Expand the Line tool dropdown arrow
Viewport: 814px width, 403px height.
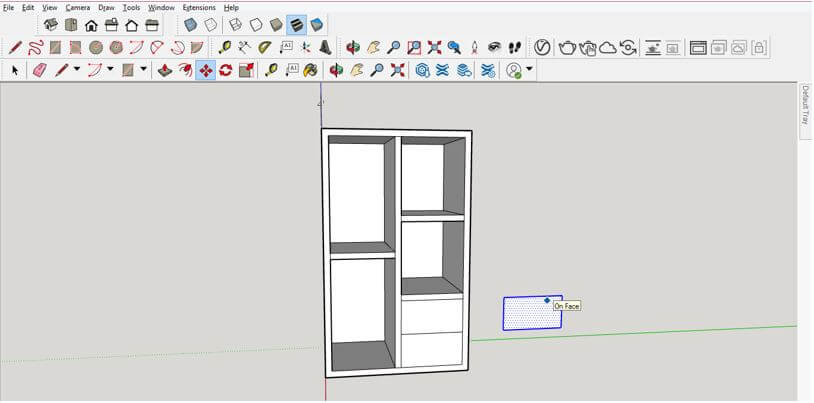point(77,69)
